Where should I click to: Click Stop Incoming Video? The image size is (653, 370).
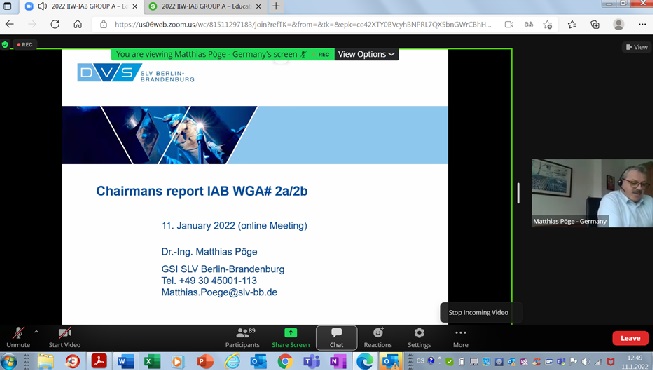478,312
